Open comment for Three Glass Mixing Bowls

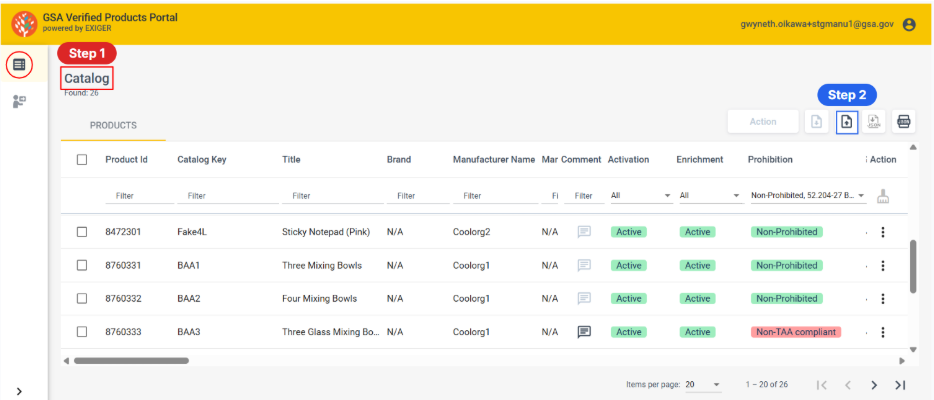[584, 332]
